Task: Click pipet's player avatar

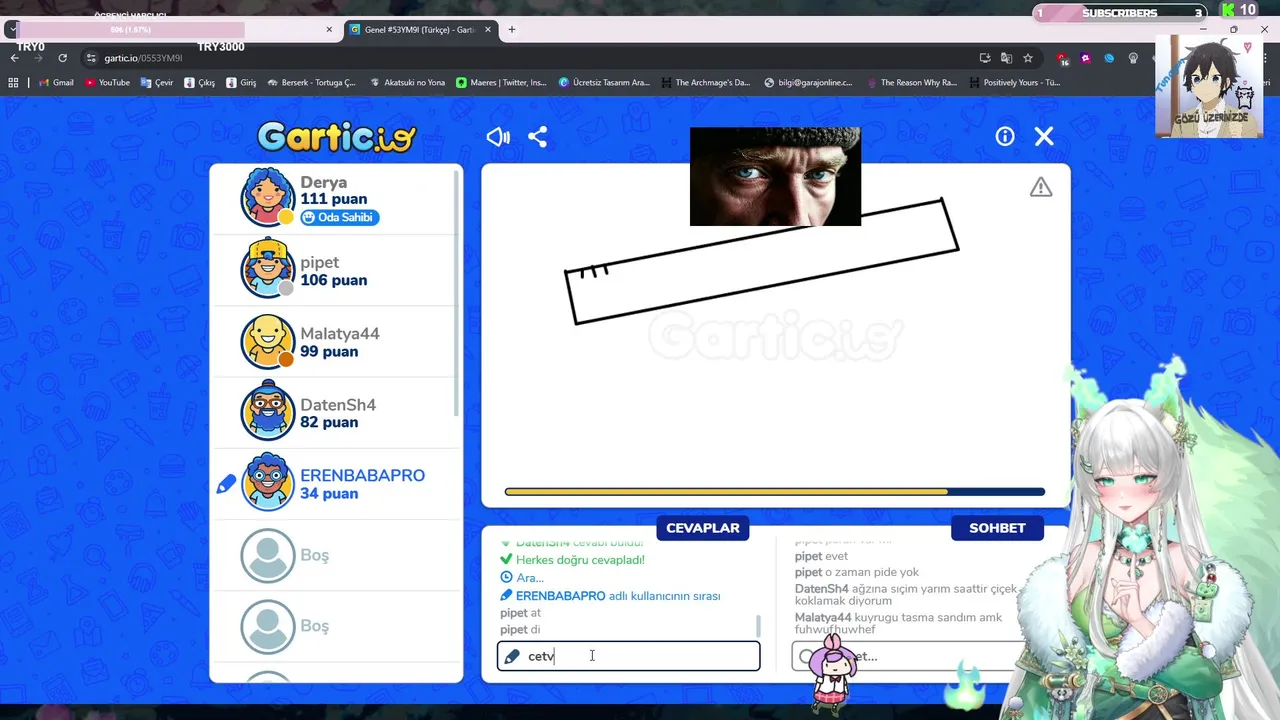Action: (x=267, y=269)
